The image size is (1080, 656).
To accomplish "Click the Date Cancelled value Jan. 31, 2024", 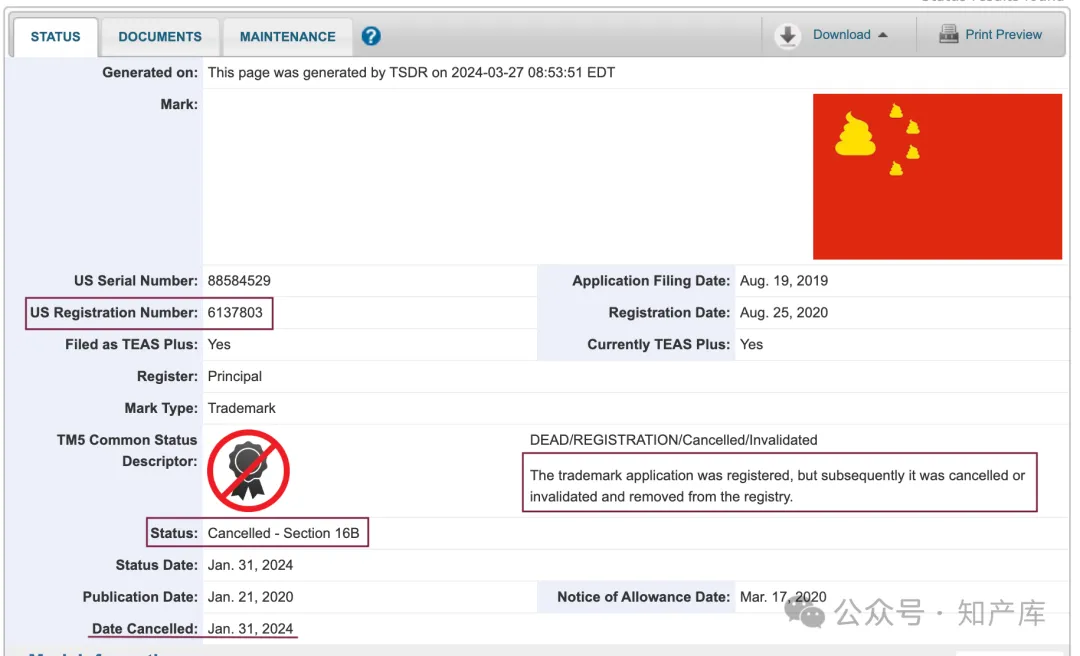I will [250, 628].
